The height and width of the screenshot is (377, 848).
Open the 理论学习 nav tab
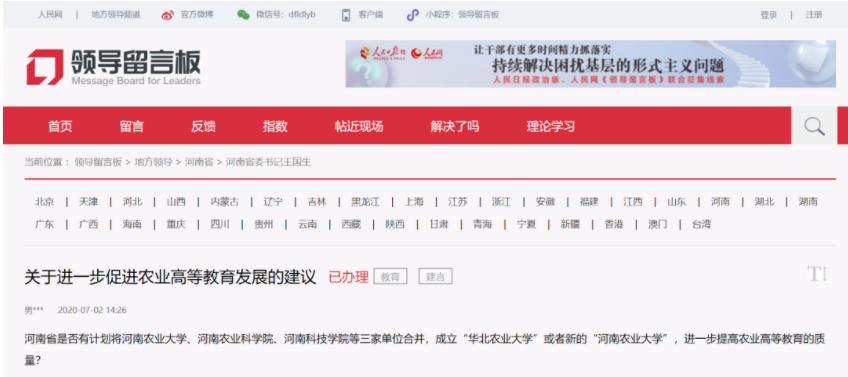551,127
